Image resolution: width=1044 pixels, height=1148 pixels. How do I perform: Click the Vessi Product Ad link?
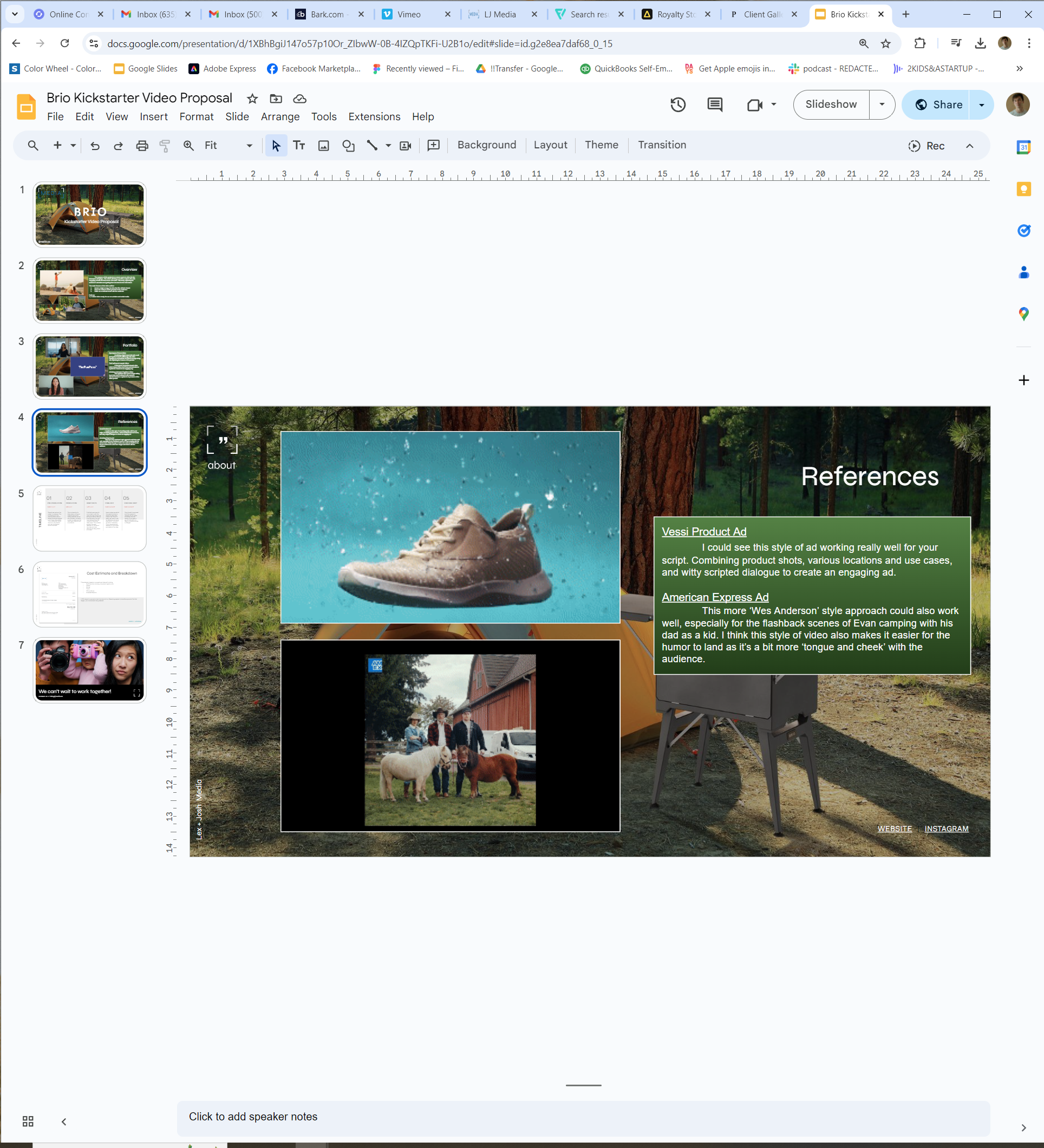pos(704,531)
